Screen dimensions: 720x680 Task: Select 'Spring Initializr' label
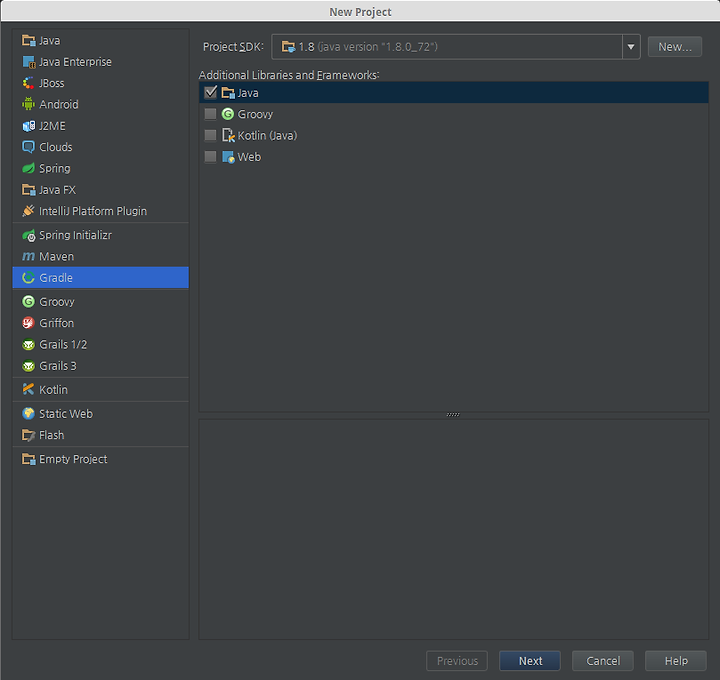click(x=75, y=235)
